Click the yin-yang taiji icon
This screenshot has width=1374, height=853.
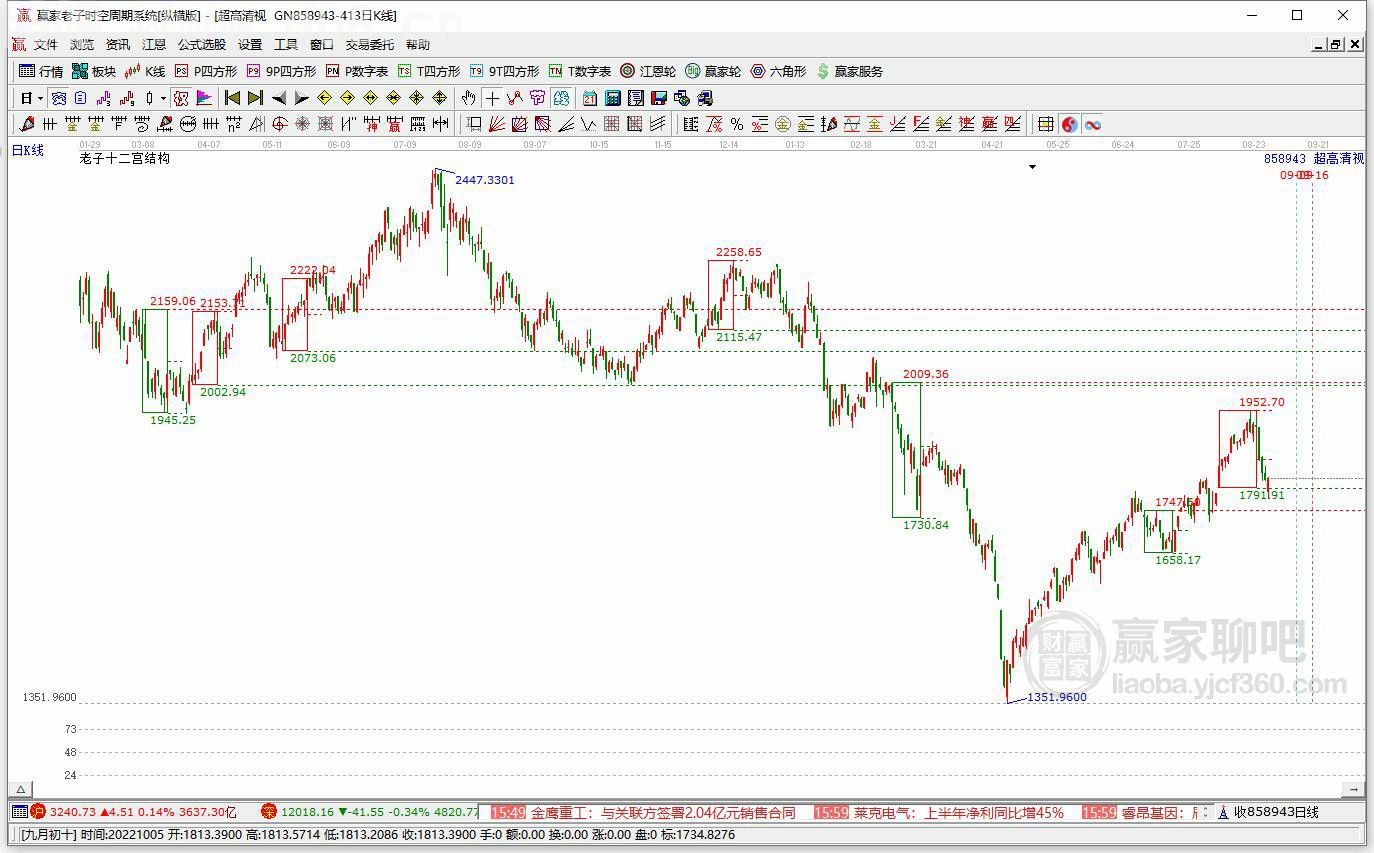click(1069, 124)
